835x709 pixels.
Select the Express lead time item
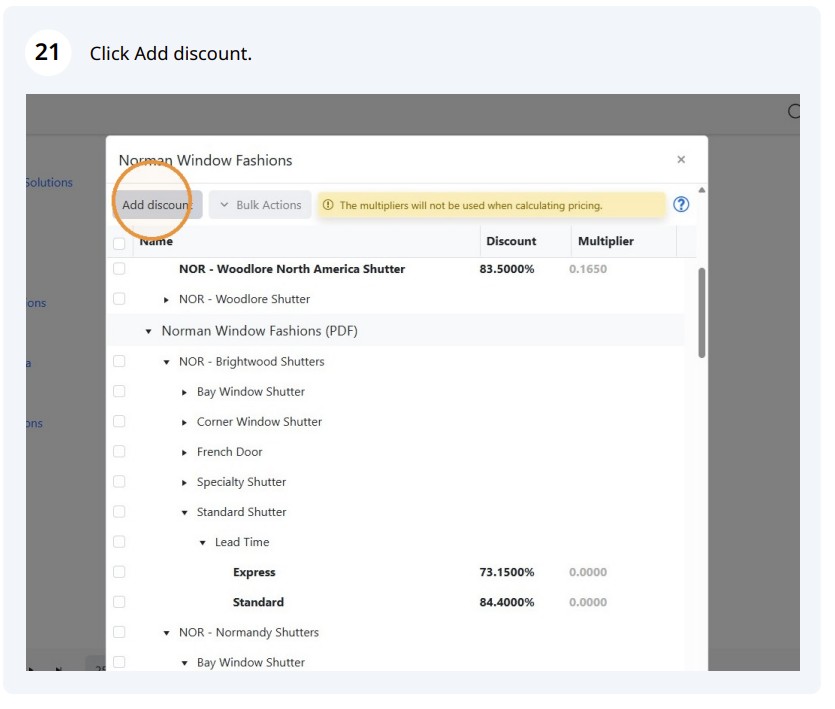tap(255, 573)
